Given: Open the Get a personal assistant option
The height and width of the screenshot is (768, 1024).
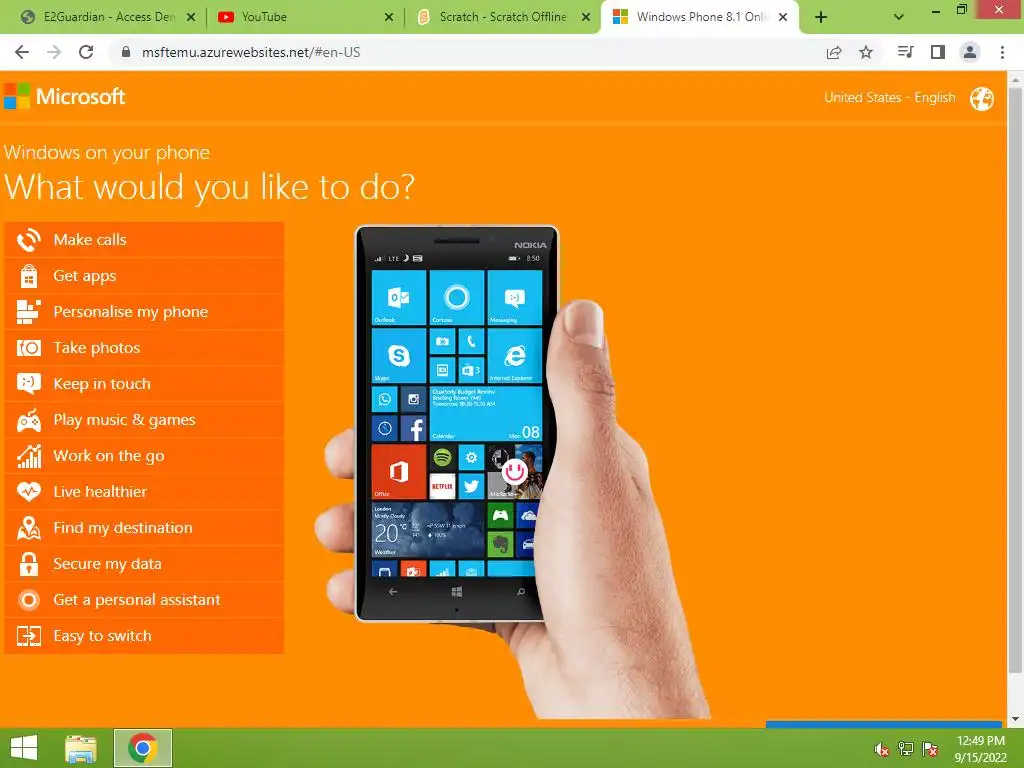Looking at the screenshot, I should point(144,600).
